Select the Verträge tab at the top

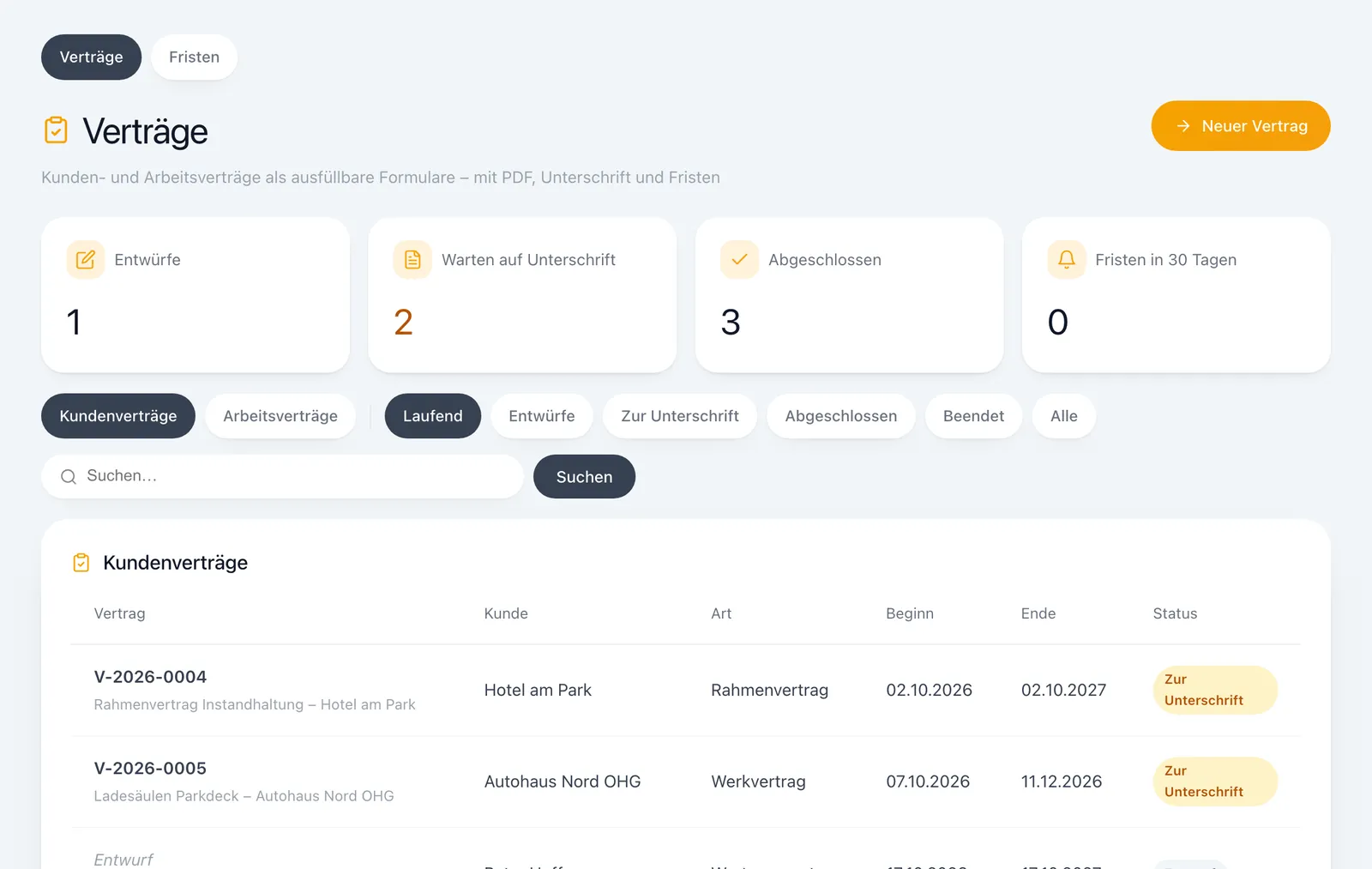tap(91, 57)
